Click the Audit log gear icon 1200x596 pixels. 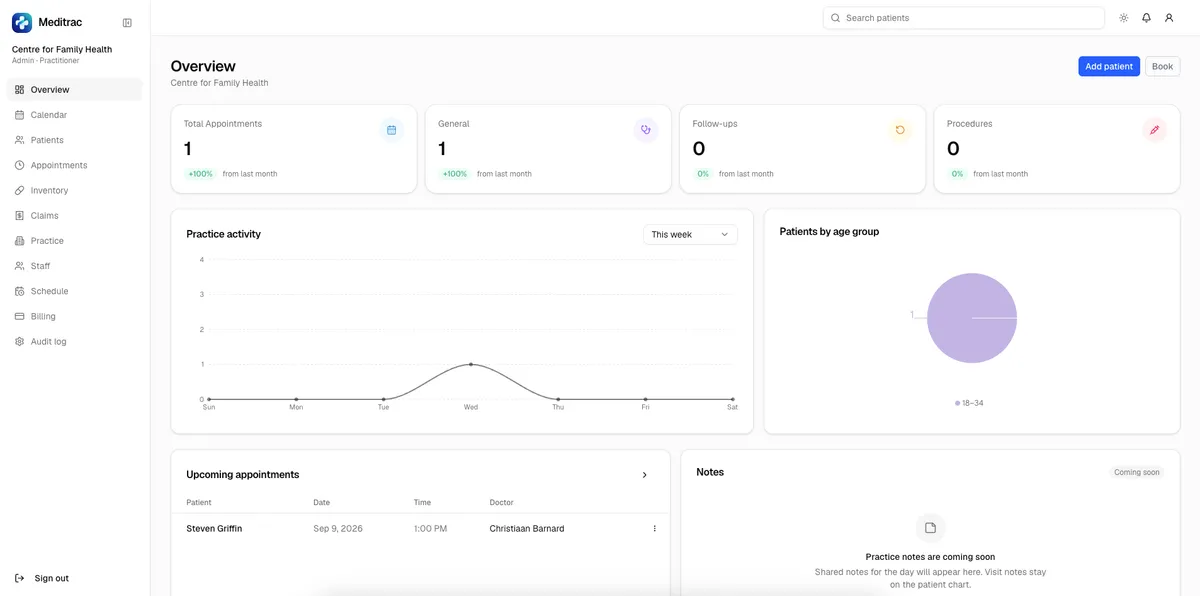point(20,341)
